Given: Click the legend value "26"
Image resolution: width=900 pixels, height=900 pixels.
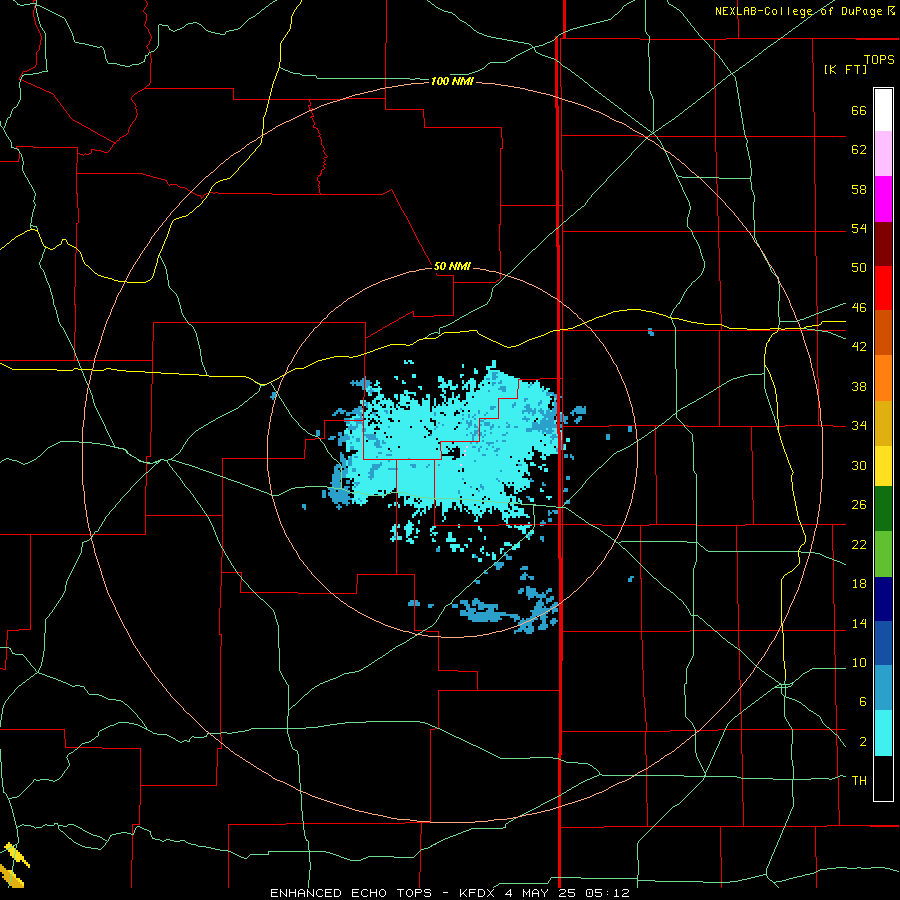Looking at the screenshot, I should 859,505.
